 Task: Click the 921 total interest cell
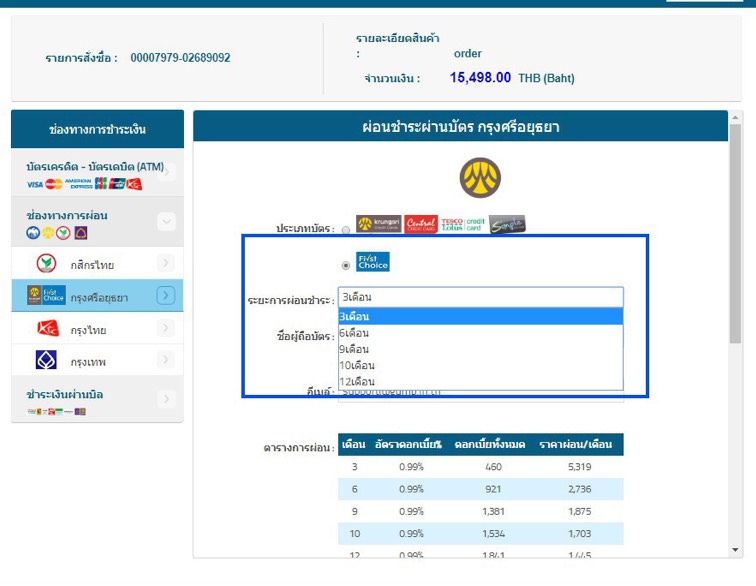(493, 489)
